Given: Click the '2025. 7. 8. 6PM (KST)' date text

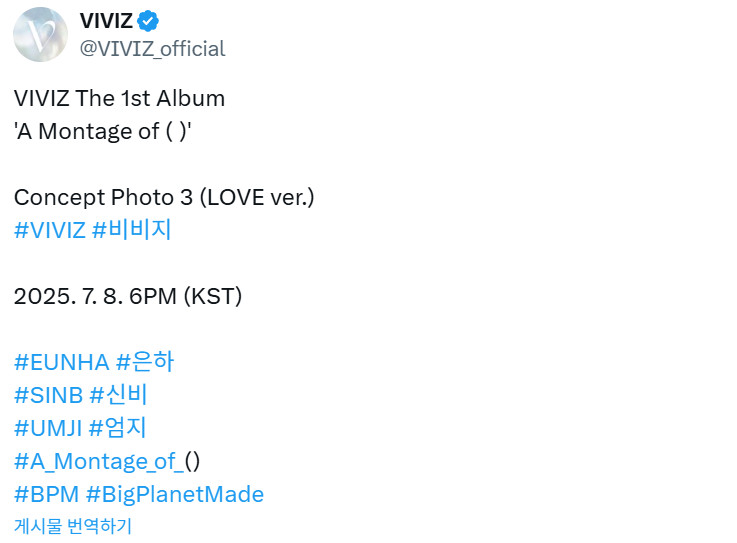Looking at the screenshot, I should coord(128,296).
